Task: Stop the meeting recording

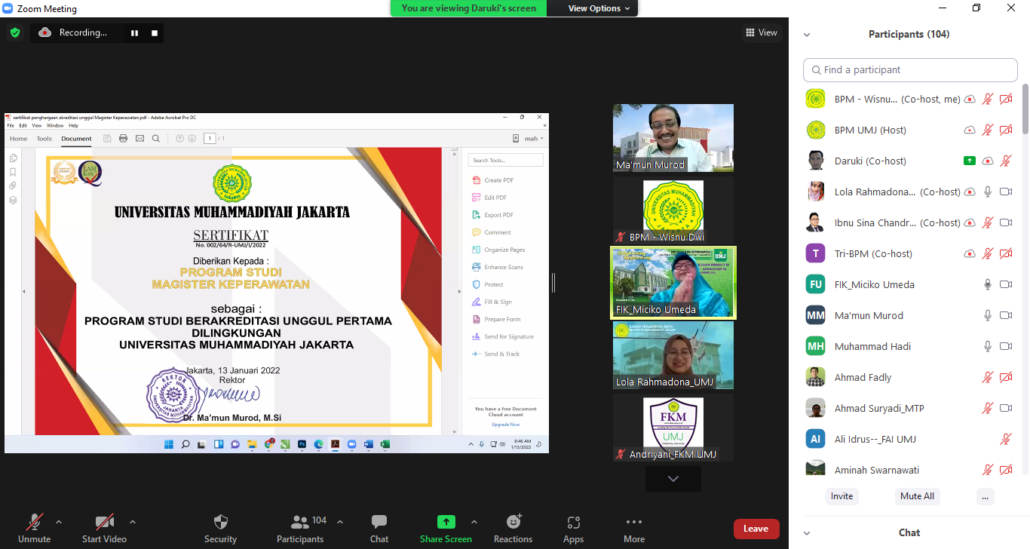Action: pyautogui.click(x=154, y=33)
